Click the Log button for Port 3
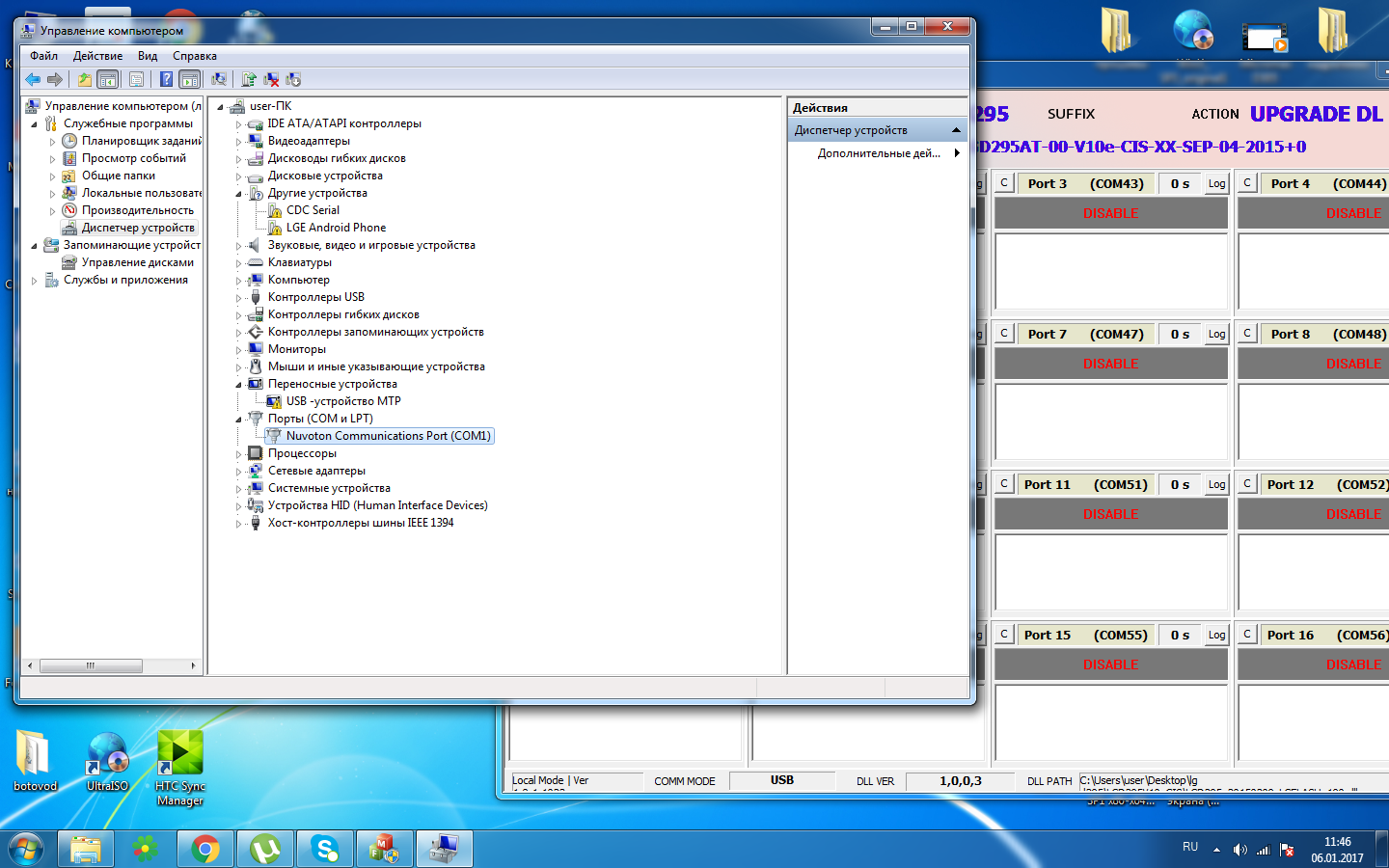The image size is (1389, 868). (1216, 183)
